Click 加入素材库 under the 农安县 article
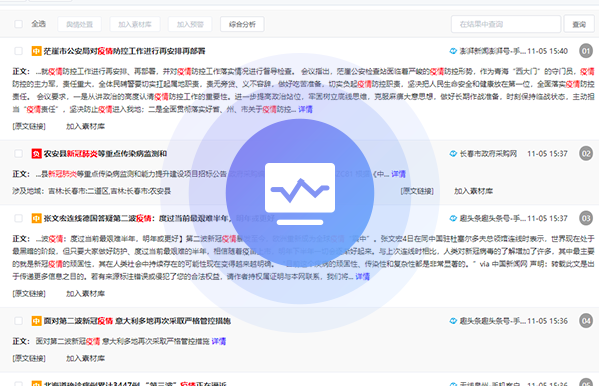The width and height of the screenshot is (599, 386). [x=473, y=191]
